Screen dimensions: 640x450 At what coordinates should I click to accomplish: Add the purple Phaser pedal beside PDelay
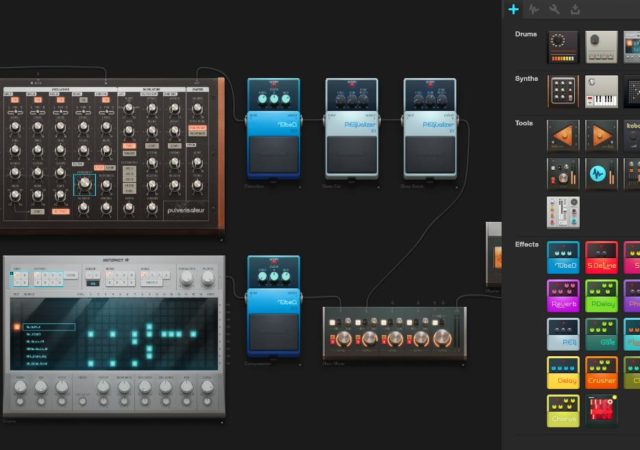(x=632, y=296)
